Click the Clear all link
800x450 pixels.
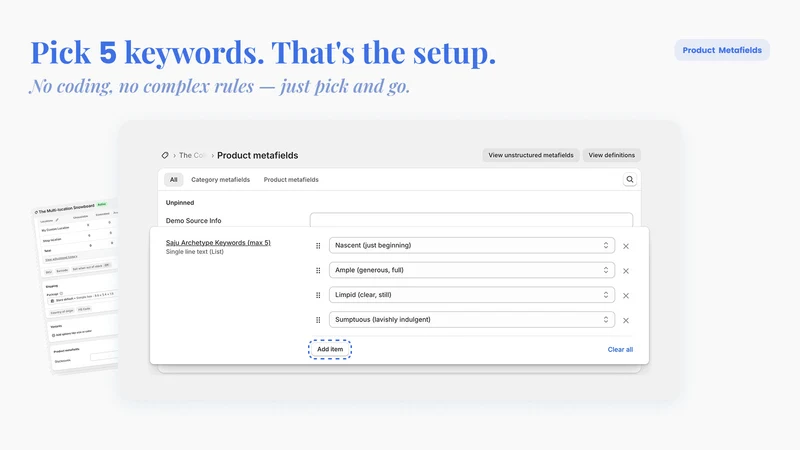click(x=620, y=349)
